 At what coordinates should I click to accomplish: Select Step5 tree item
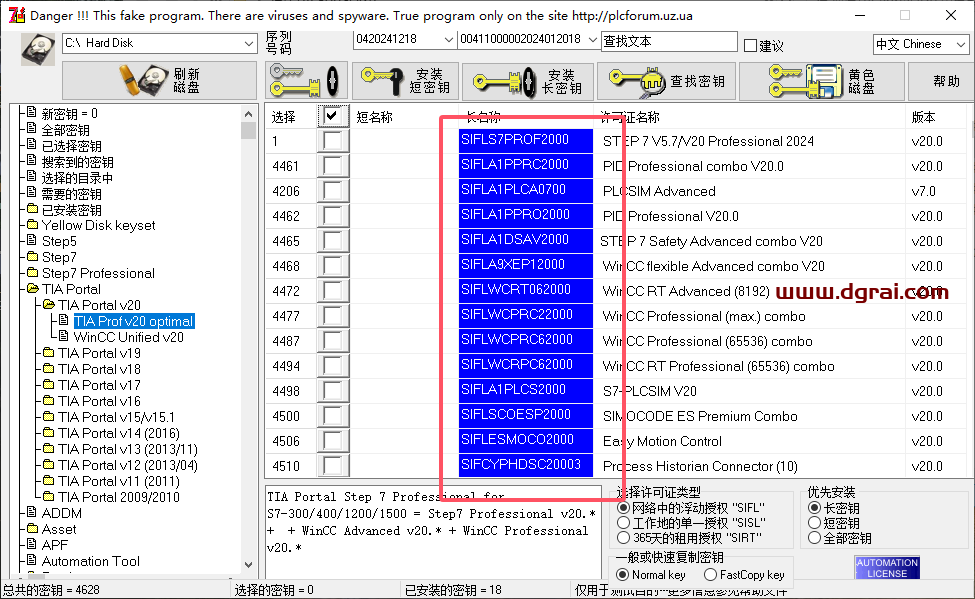[59, 241]
